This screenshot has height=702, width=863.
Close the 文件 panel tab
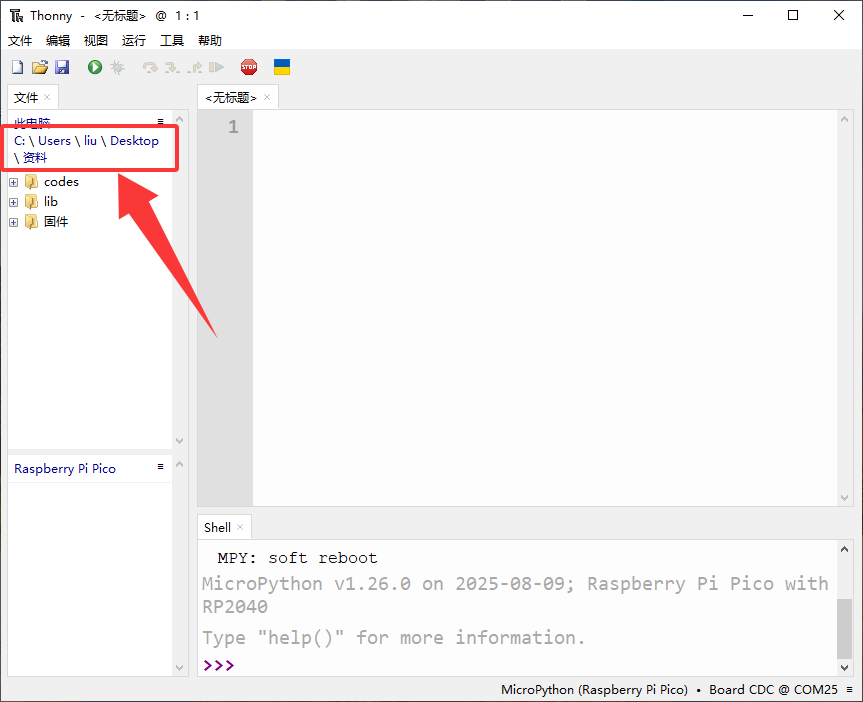click(x=47, y=97)
